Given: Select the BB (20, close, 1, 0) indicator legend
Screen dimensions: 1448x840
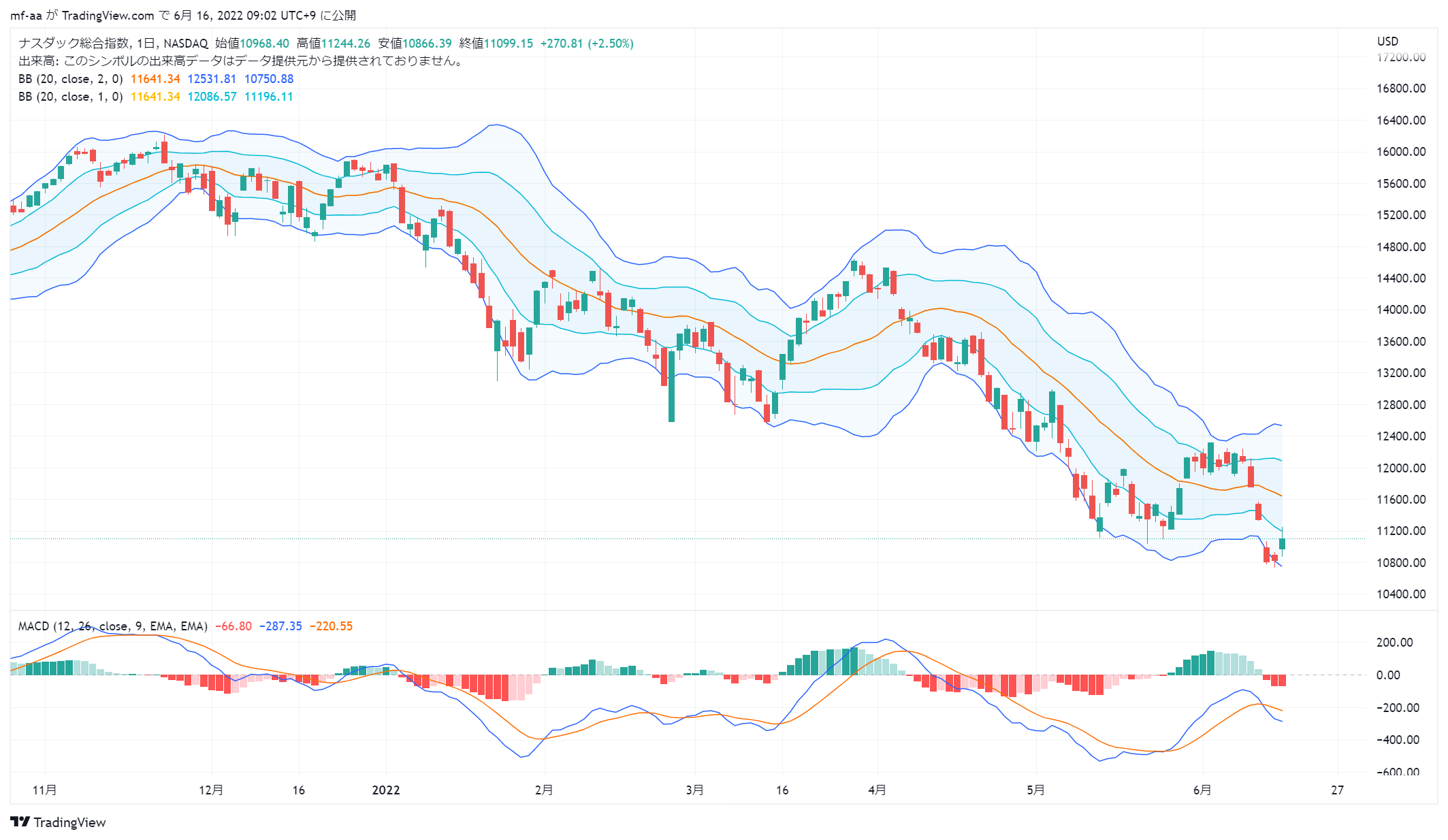Looking at the screenshot, I should pyautogui.click(x=71, y=97).
